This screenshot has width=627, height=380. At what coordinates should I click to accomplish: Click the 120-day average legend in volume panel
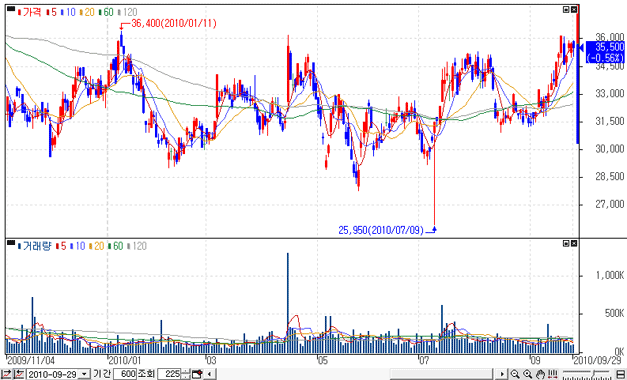tap(137, 246)
